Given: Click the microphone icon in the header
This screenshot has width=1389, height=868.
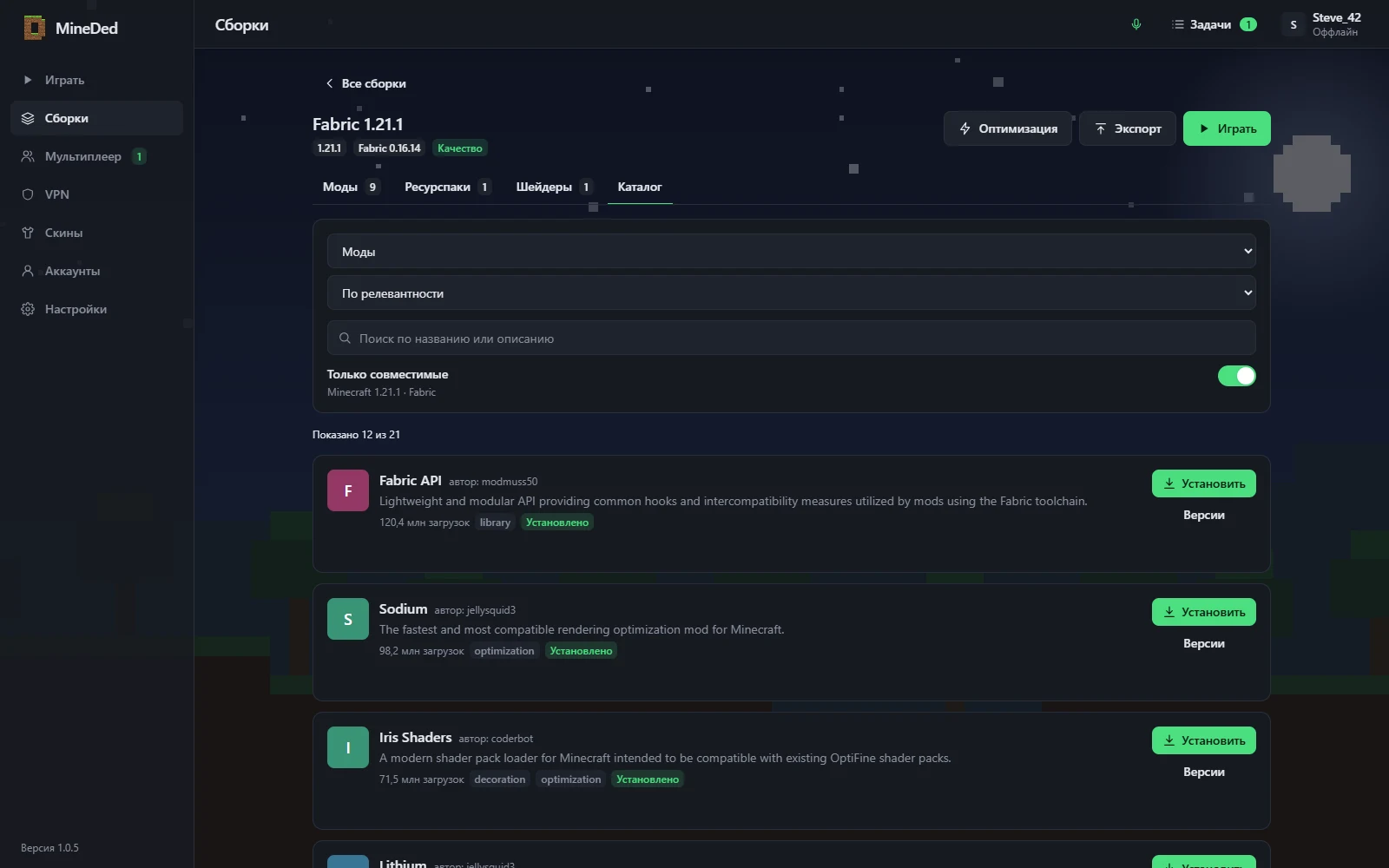Looking at the screenshot, I should 1136,24.
